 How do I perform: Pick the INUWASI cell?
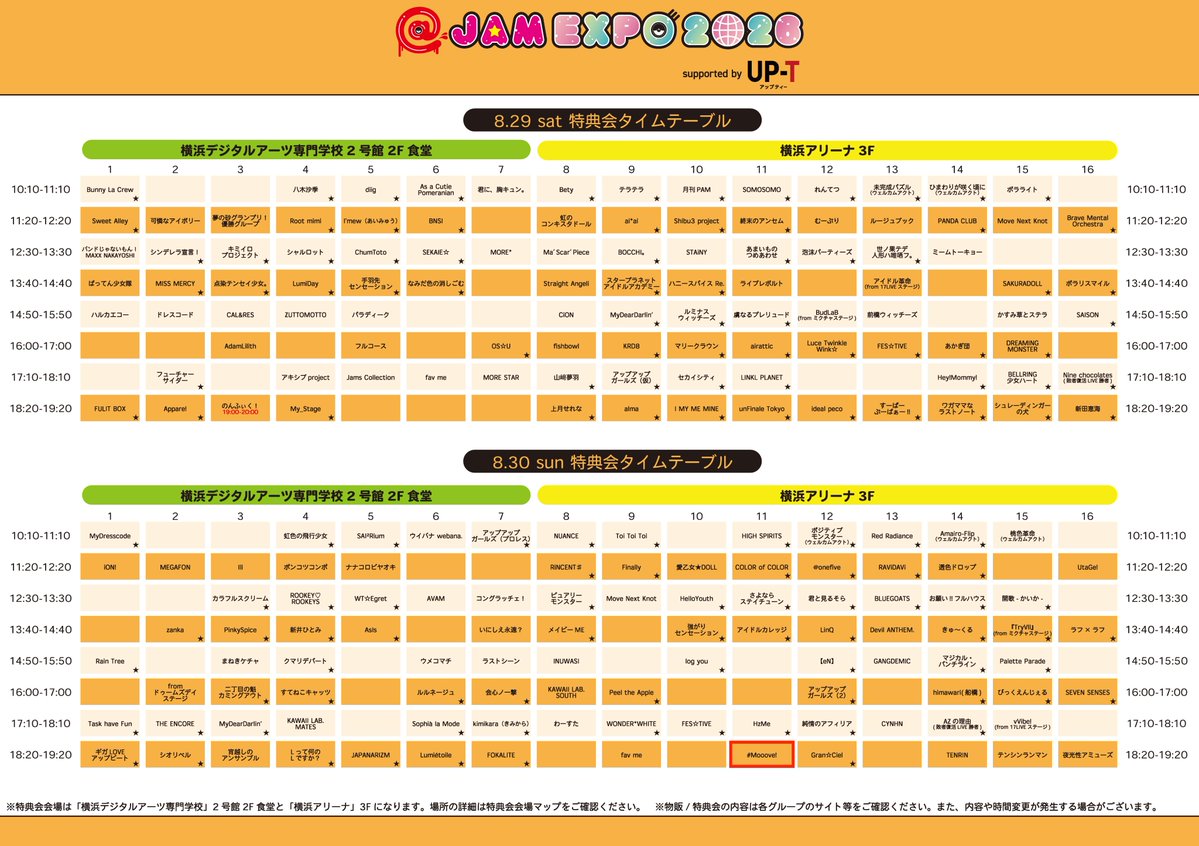[x=567, y=661]
